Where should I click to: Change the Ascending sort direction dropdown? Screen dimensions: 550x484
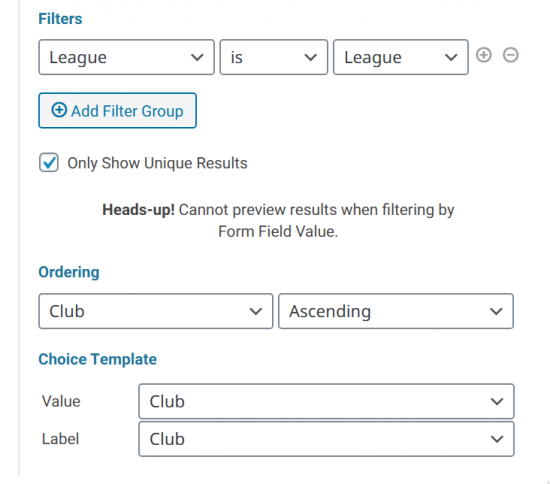(396, 311)
